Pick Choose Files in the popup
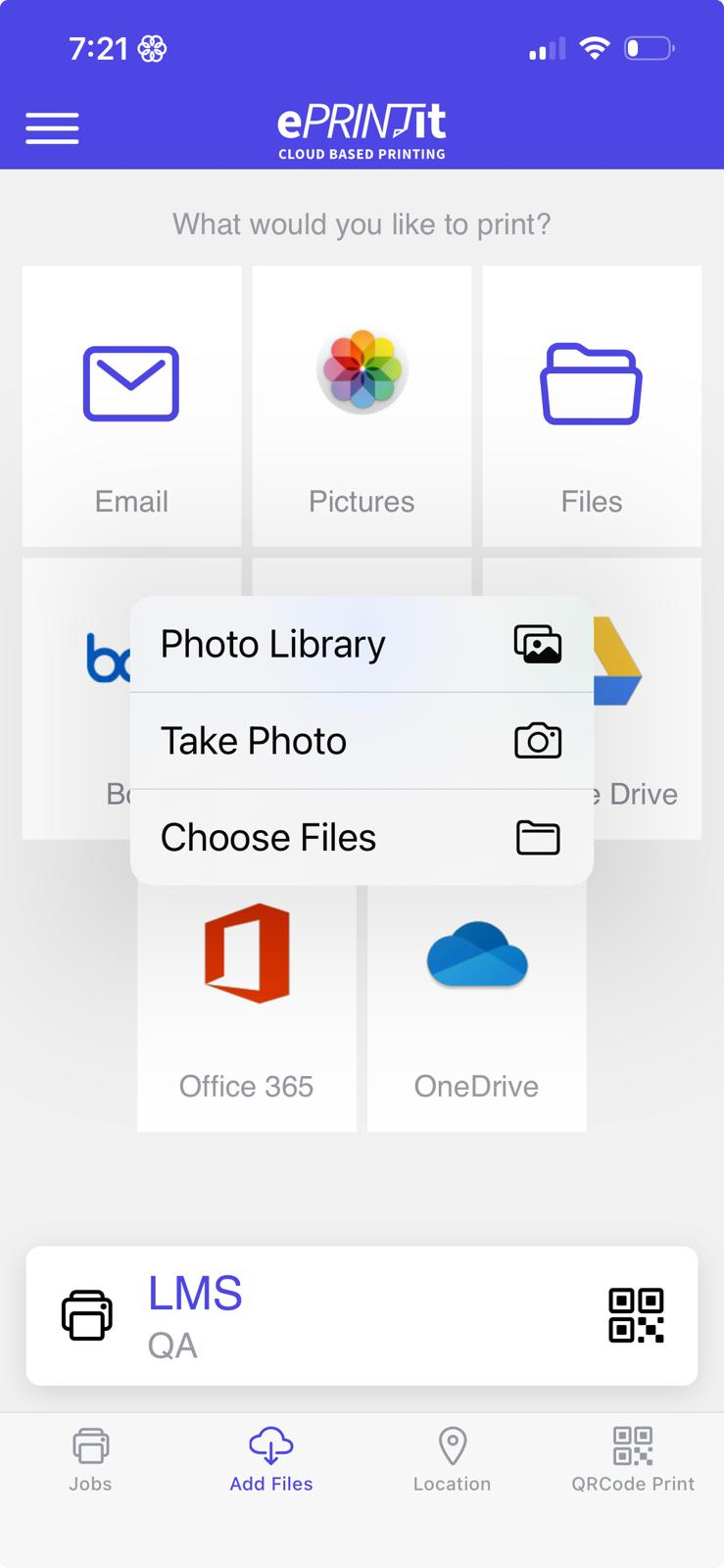 [362, 838]
